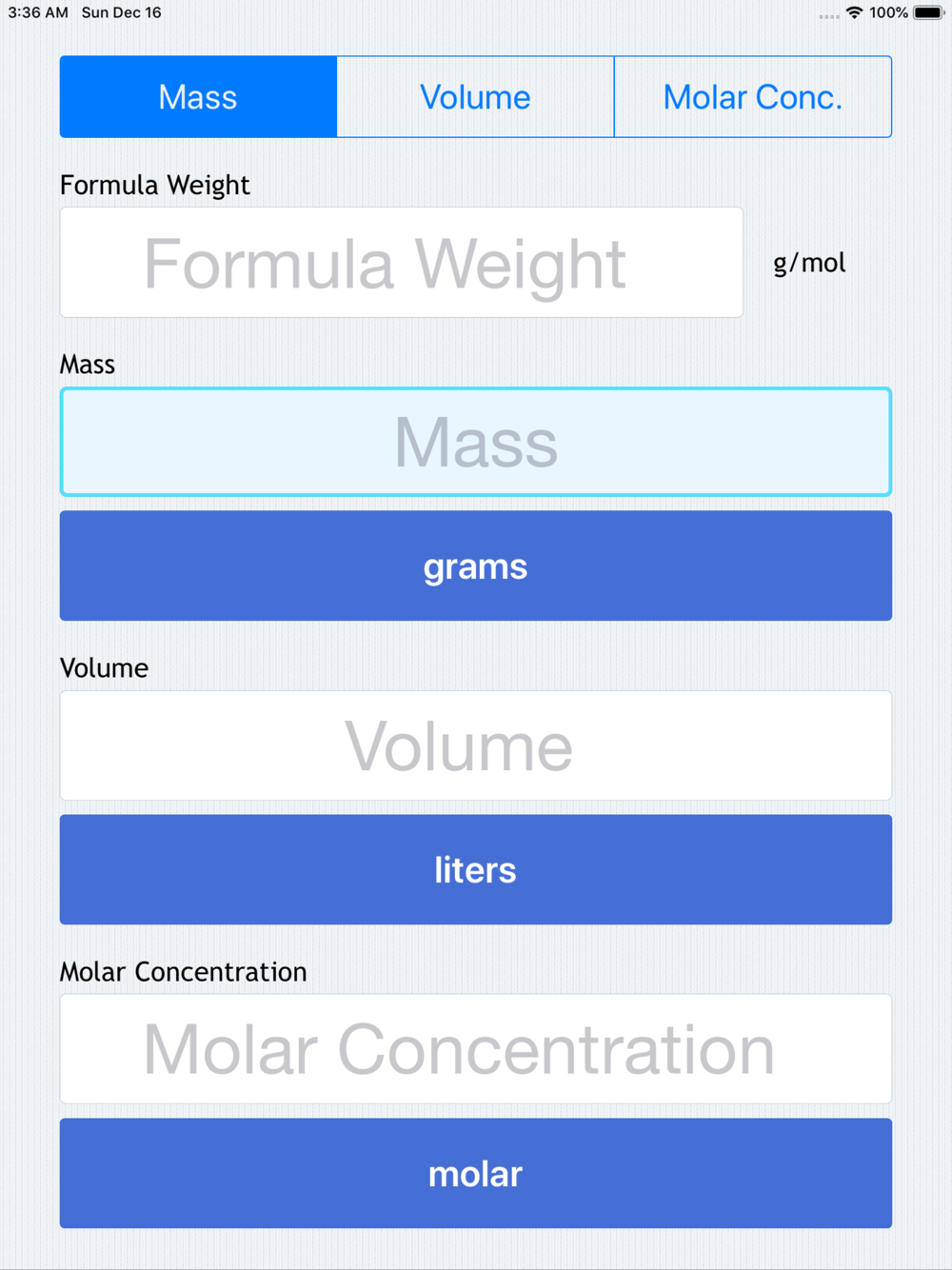Tap the signal dots icon in status bar
The image size is (952, 1270).
tap(829, 16)
